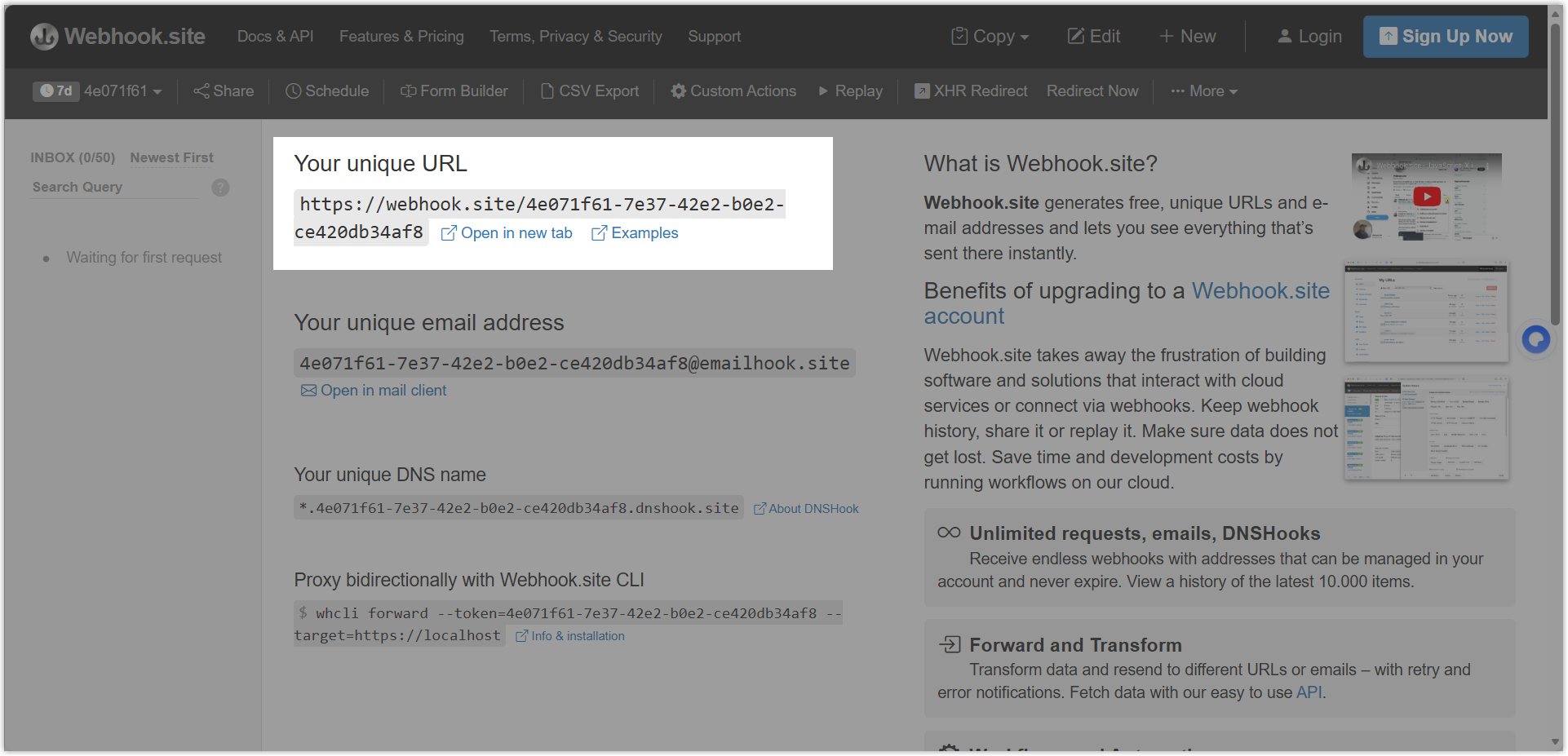Click the search query help icon
1568x756 pixels.
pyautogui.click(x=220, y=188)
